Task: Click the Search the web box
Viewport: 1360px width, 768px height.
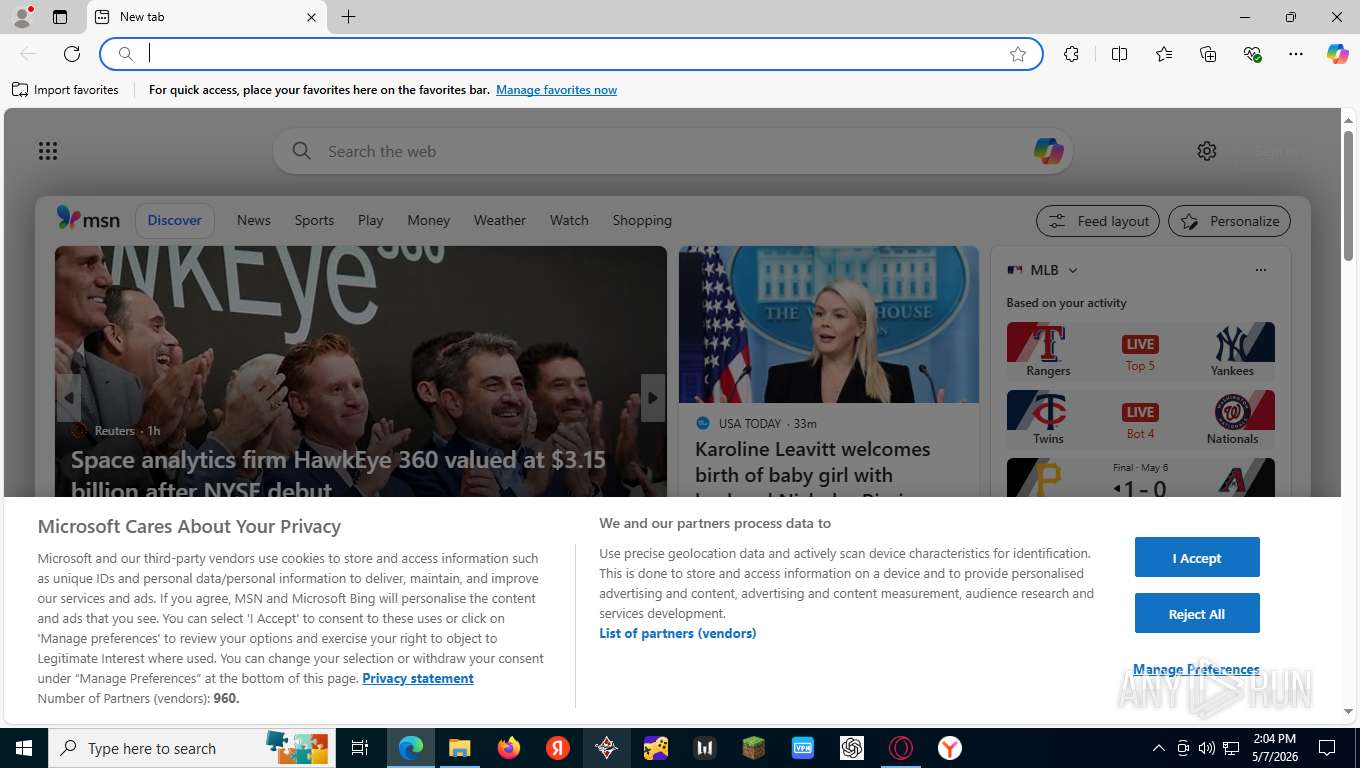Action: [672, 151]
